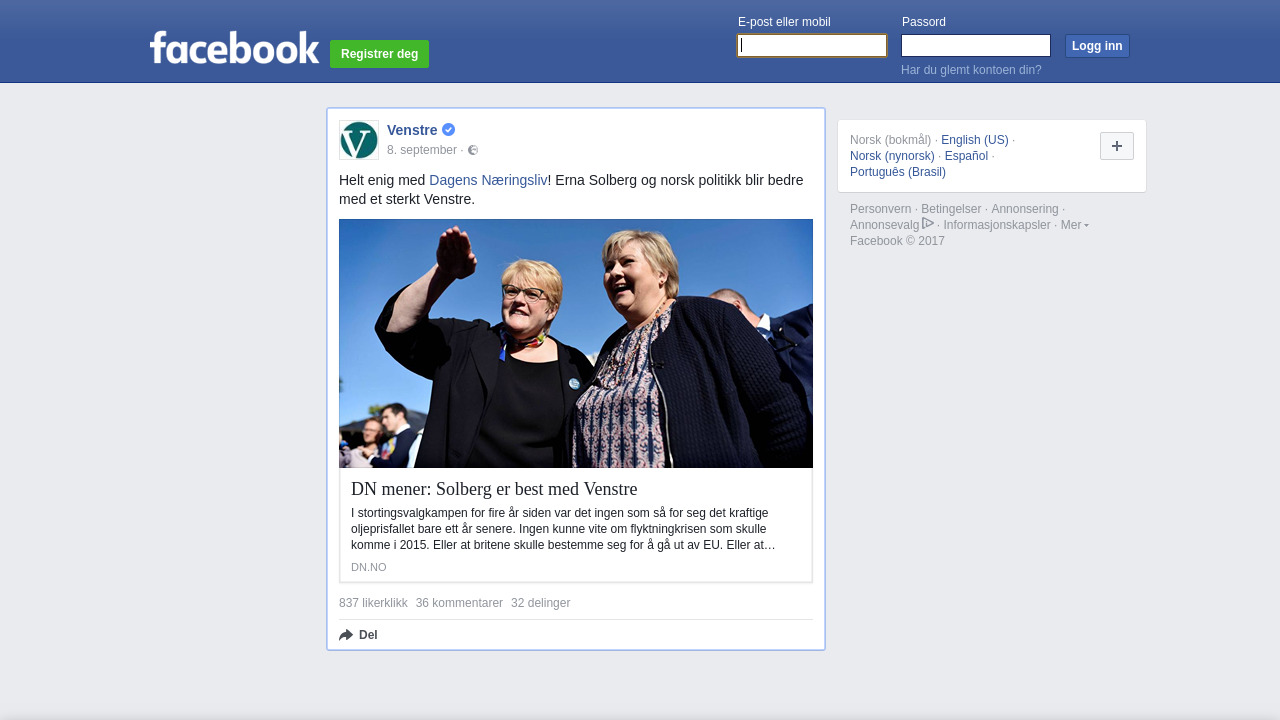The width and height of the screenshot is (1280, 720).
Task: Select Norsk (nynorsk) language
Action: click(x=892, y=156)
